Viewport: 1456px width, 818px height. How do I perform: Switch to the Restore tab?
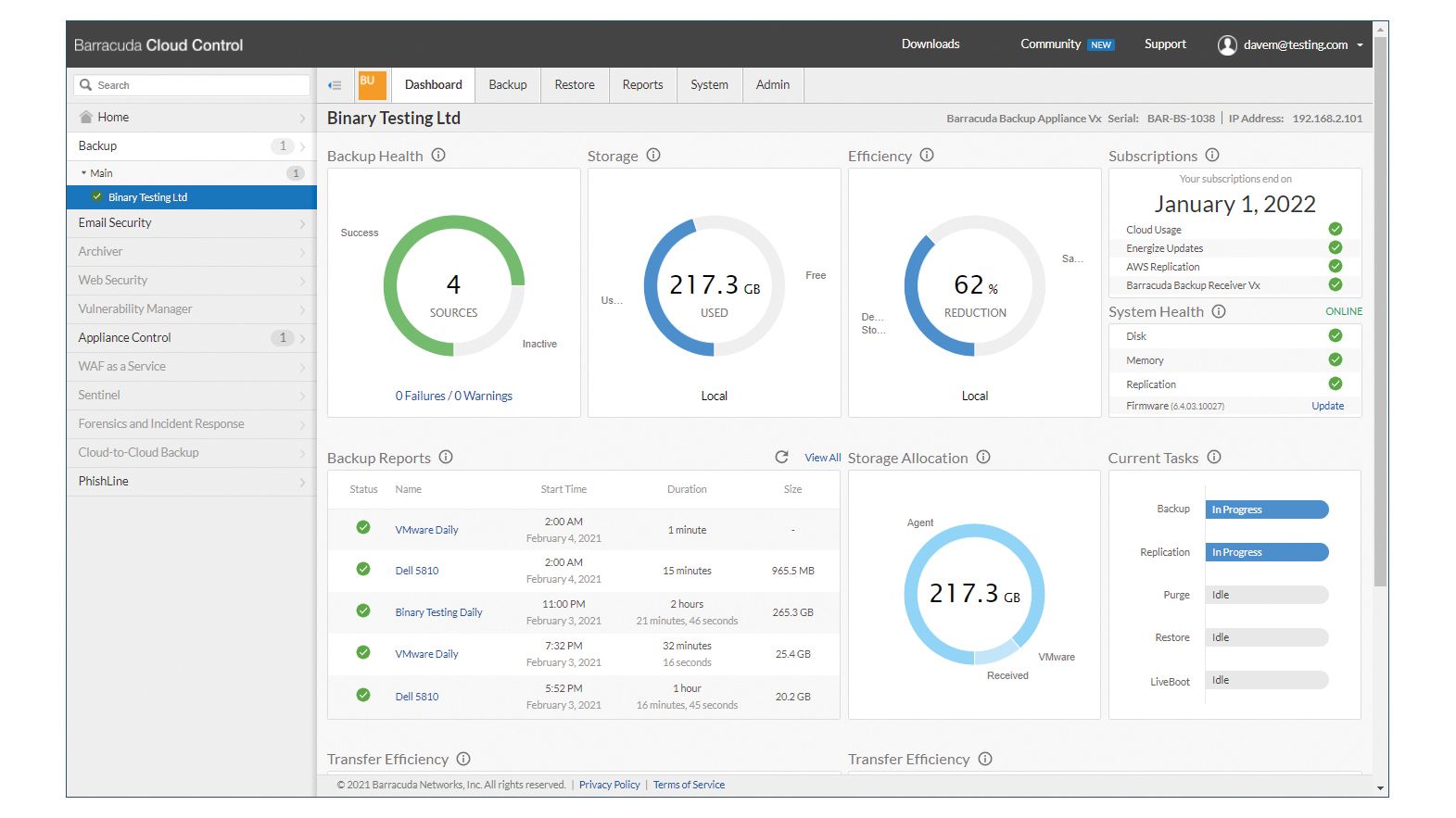point(575,85)
